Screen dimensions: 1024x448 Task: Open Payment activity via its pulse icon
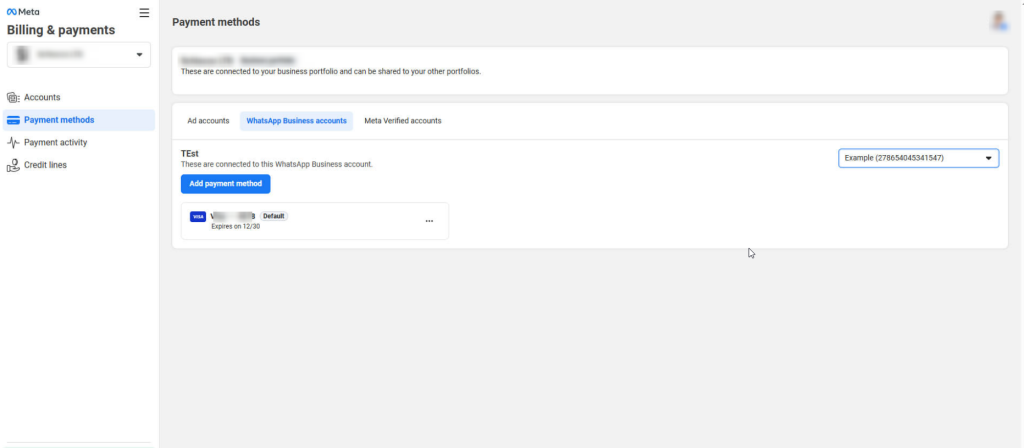click(x=13, y=142)
